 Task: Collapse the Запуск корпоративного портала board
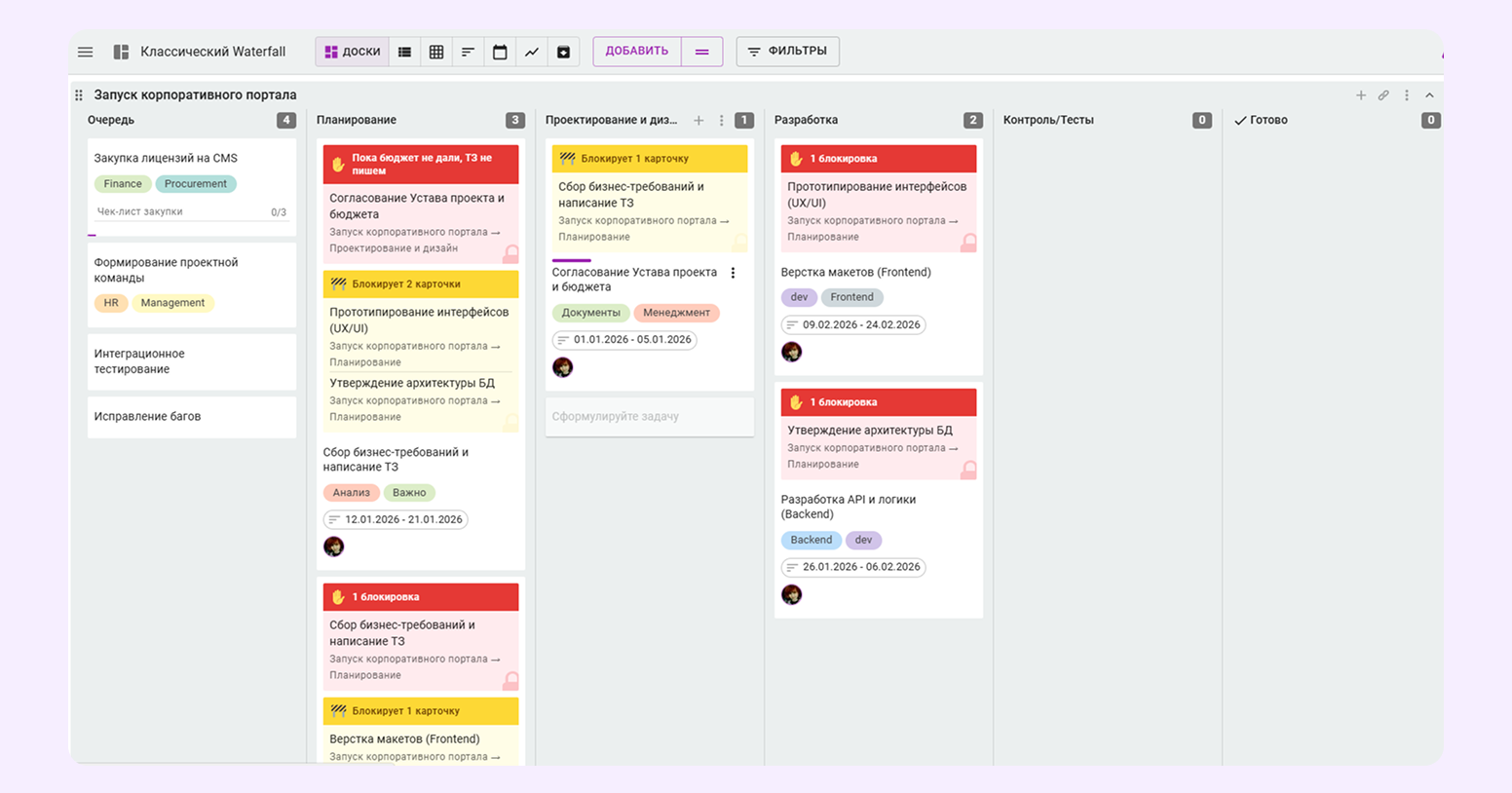point(1429,95)
